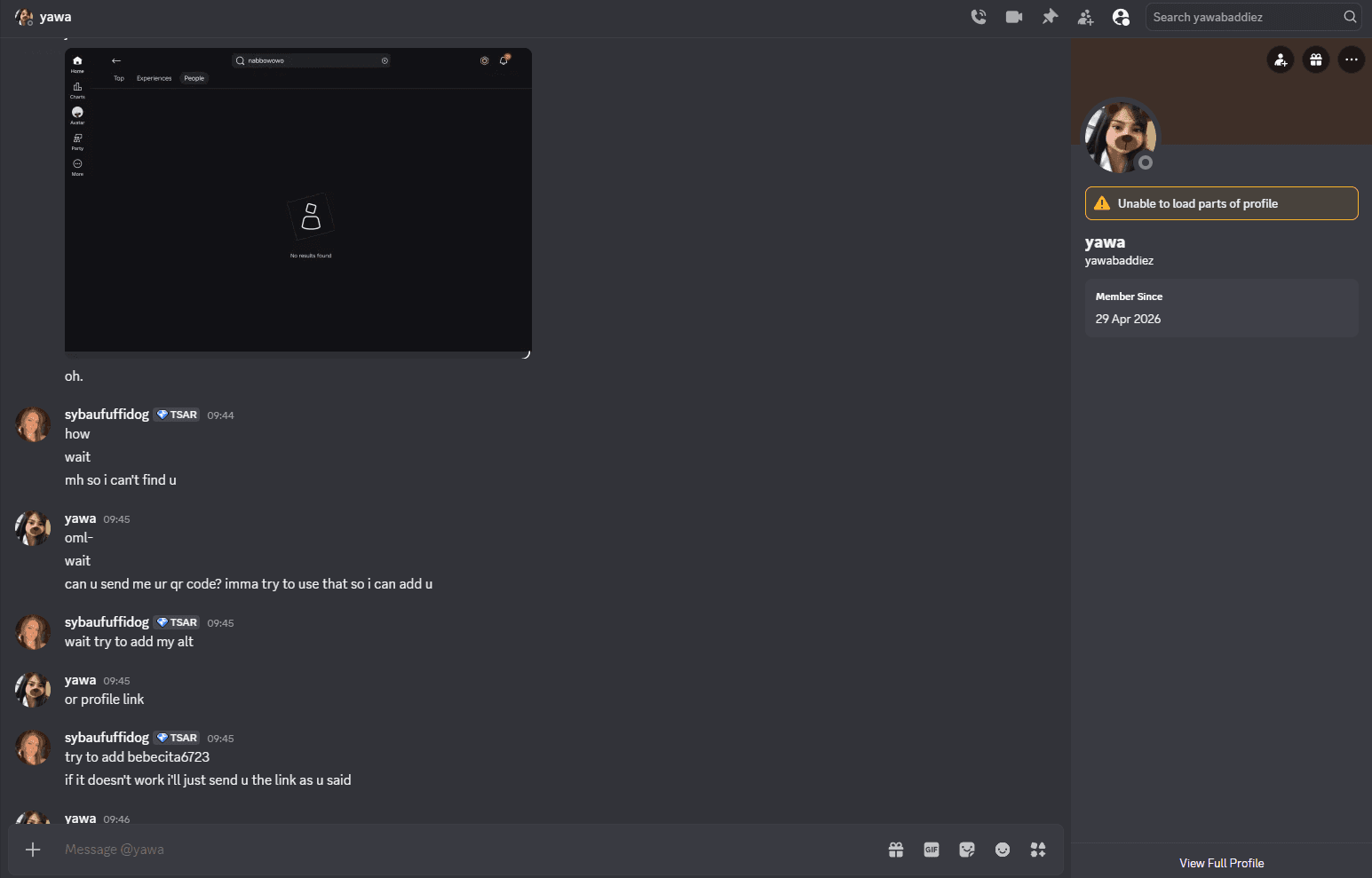Click the TSAR tag on the 09:44 message
1372x878 pixels.
click(177, 415)
